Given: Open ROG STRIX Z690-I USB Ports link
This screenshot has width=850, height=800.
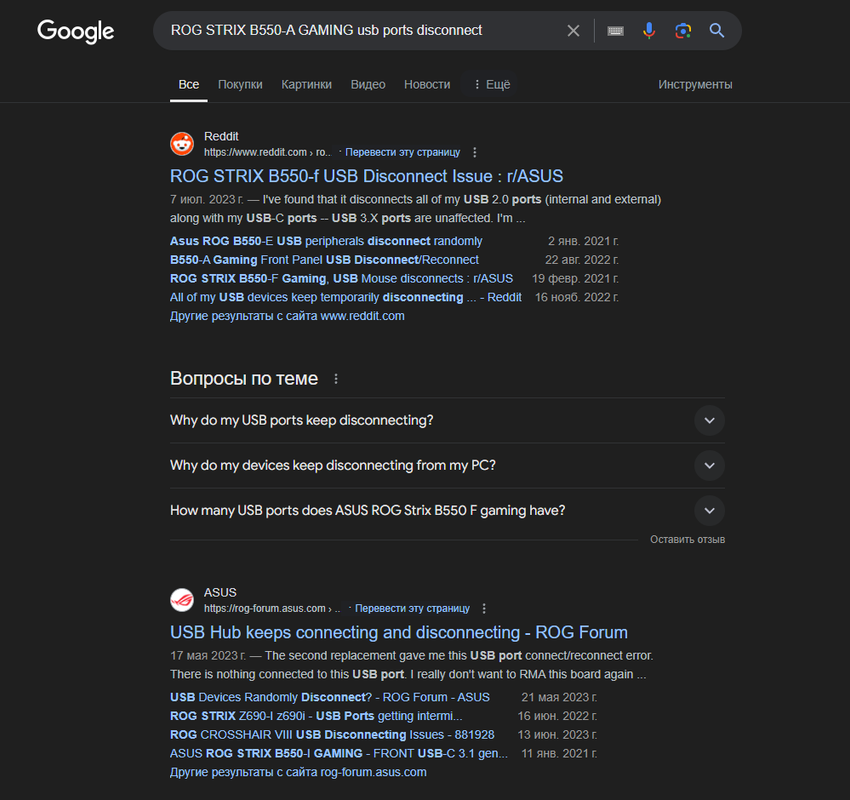Looking at the screenshot, I should pyautogui.click(x=316, y=716).
